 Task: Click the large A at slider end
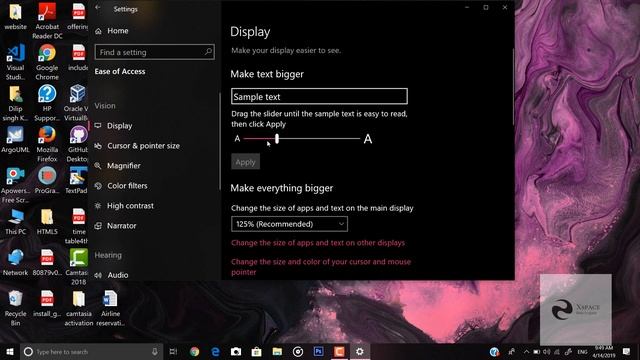[x=368, y=139]
